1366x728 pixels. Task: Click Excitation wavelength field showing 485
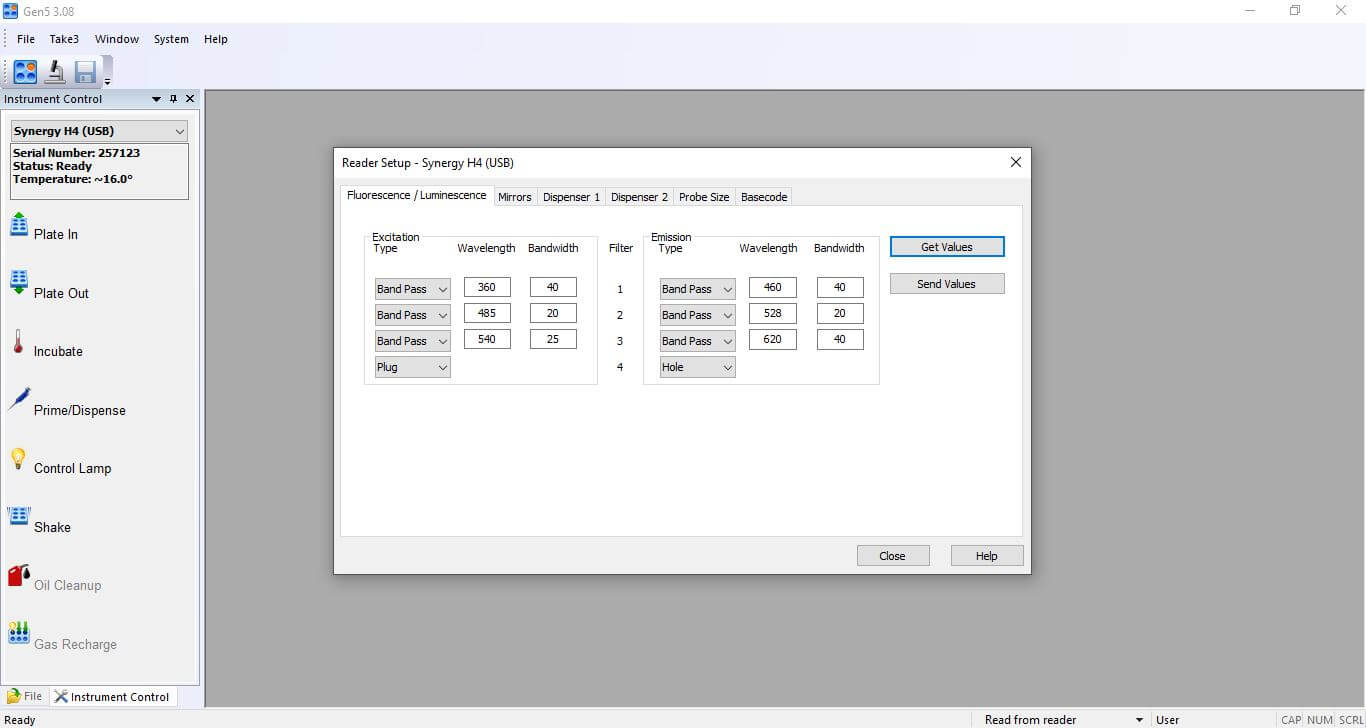(487, 313)
